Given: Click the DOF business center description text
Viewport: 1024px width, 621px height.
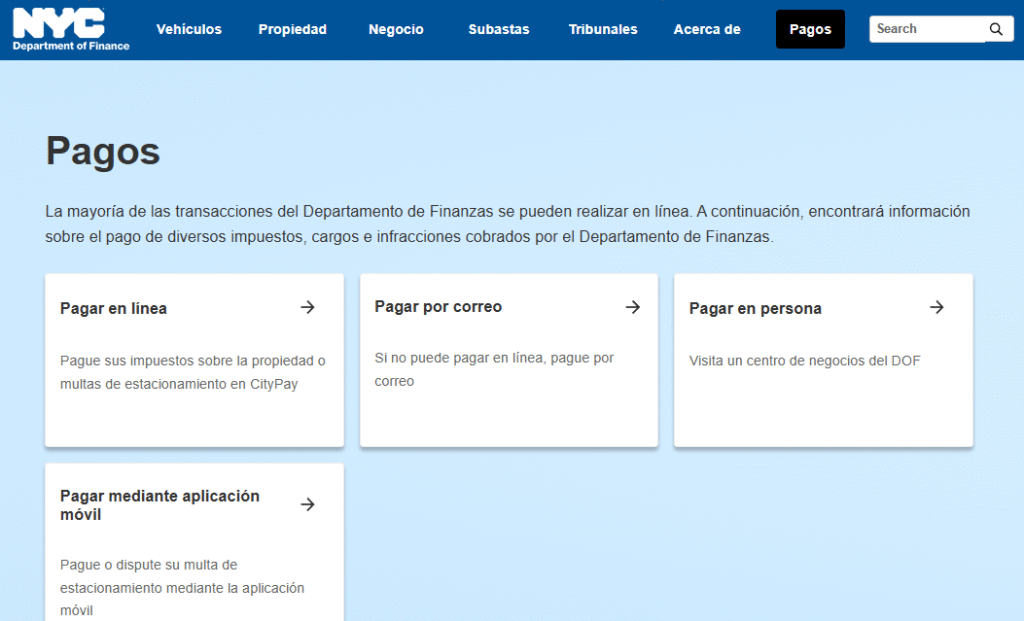Looking at the screenshot, I should click(804, 360).
